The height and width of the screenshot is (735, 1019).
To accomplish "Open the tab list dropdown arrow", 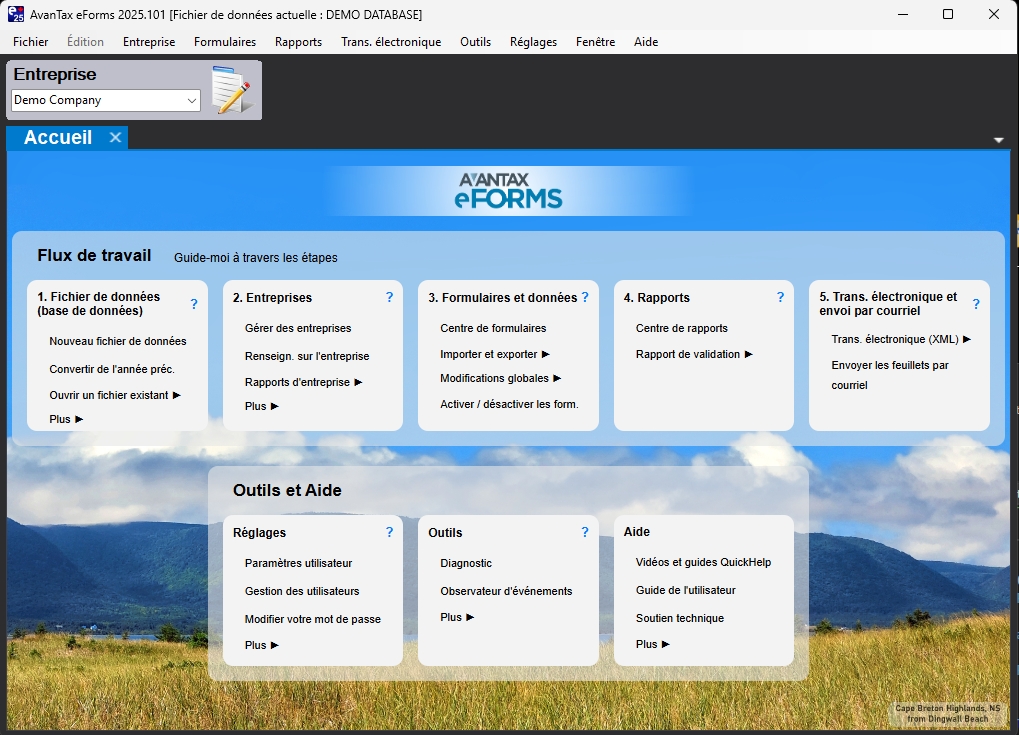I will (999, 140).
